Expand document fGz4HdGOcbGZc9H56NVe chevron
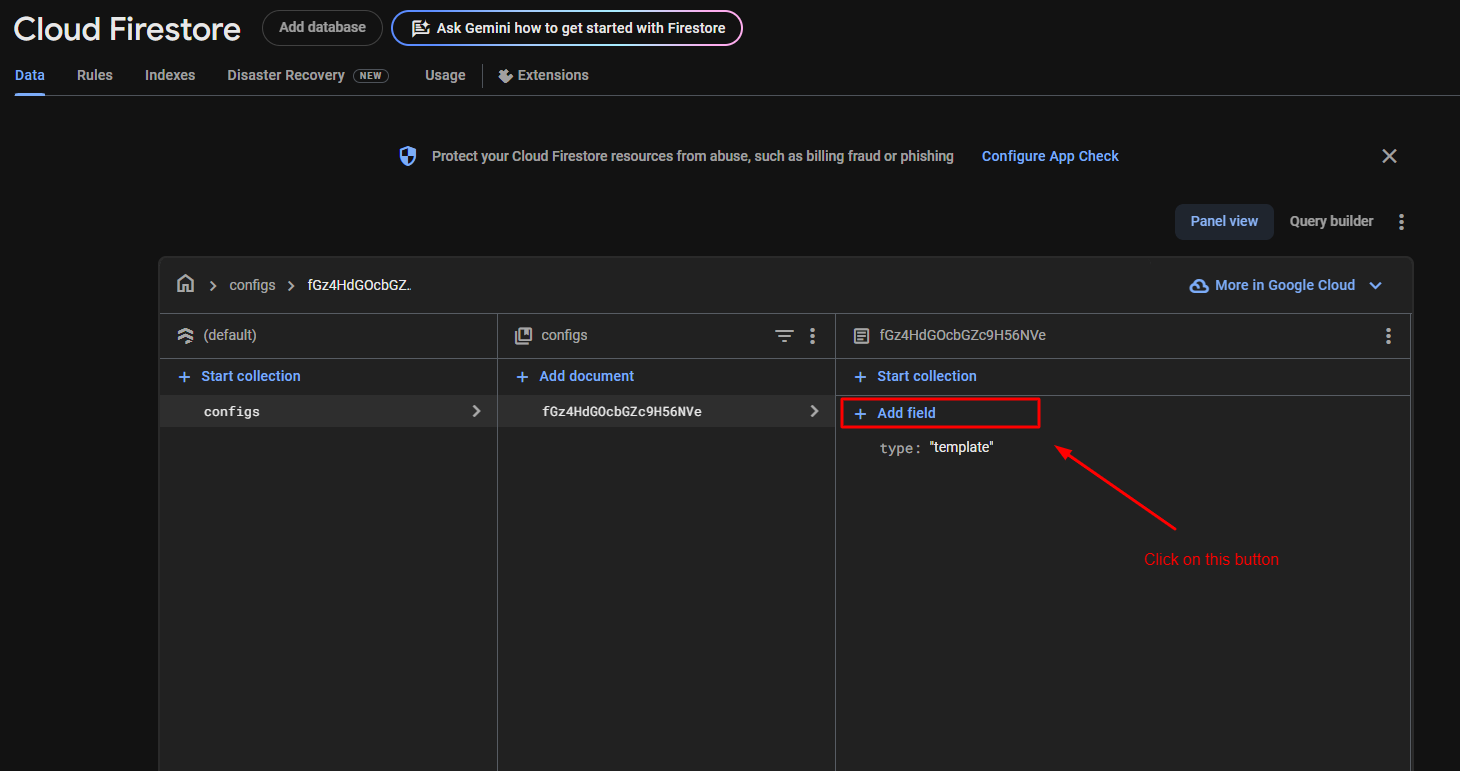 pos(814,411)
